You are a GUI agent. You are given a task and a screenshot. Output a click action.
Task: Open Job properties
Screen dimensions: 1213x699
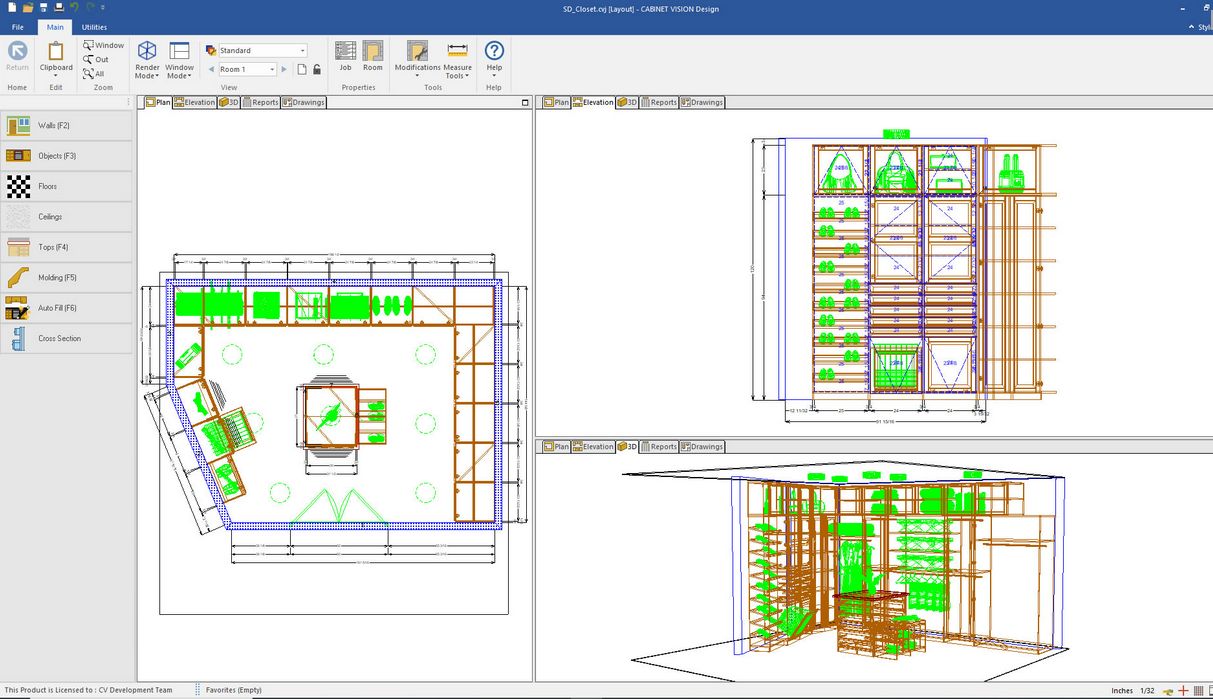[x=345, y=57]
